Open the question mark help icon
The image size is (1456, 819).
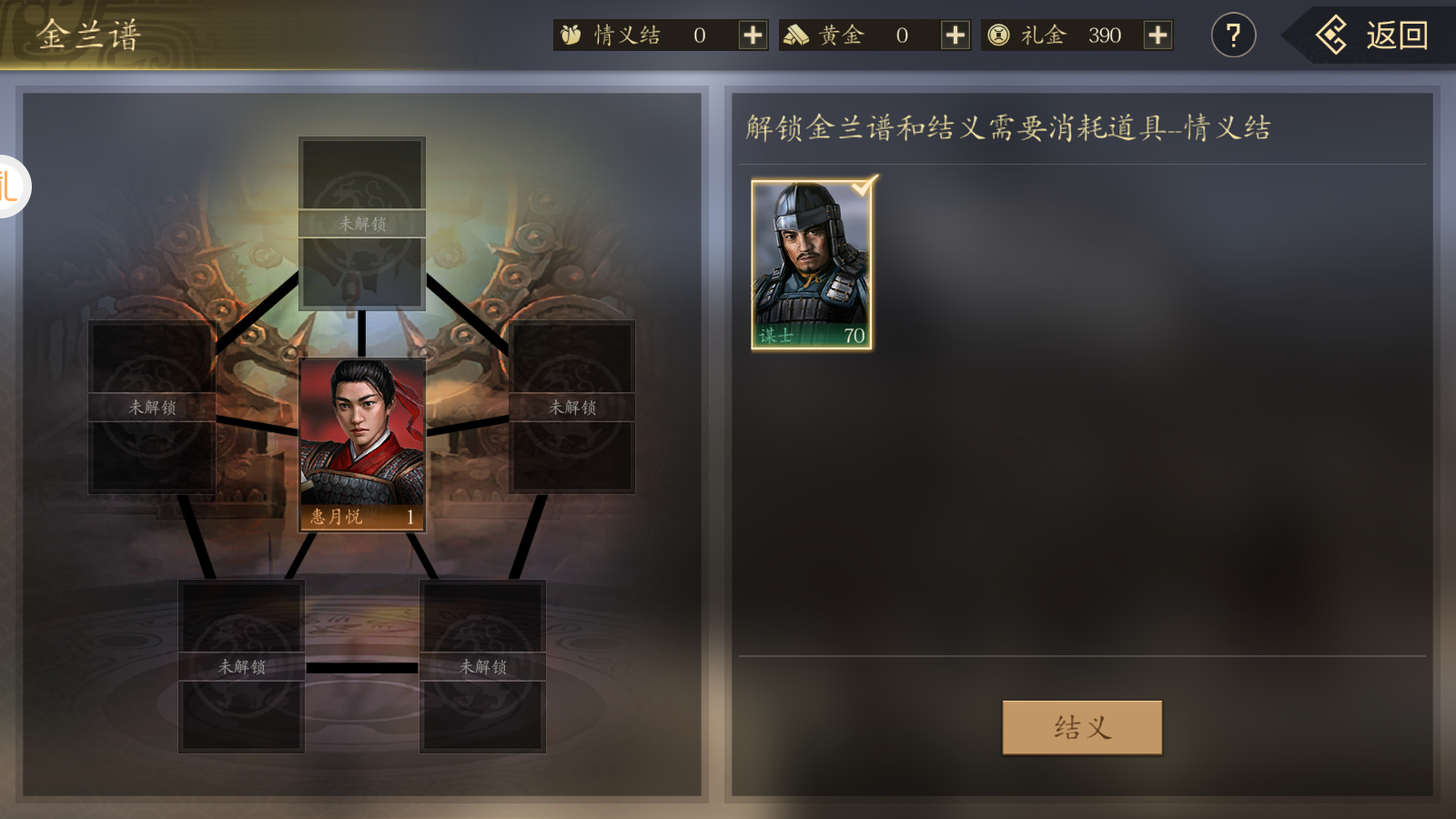(x=1233, y=35)
